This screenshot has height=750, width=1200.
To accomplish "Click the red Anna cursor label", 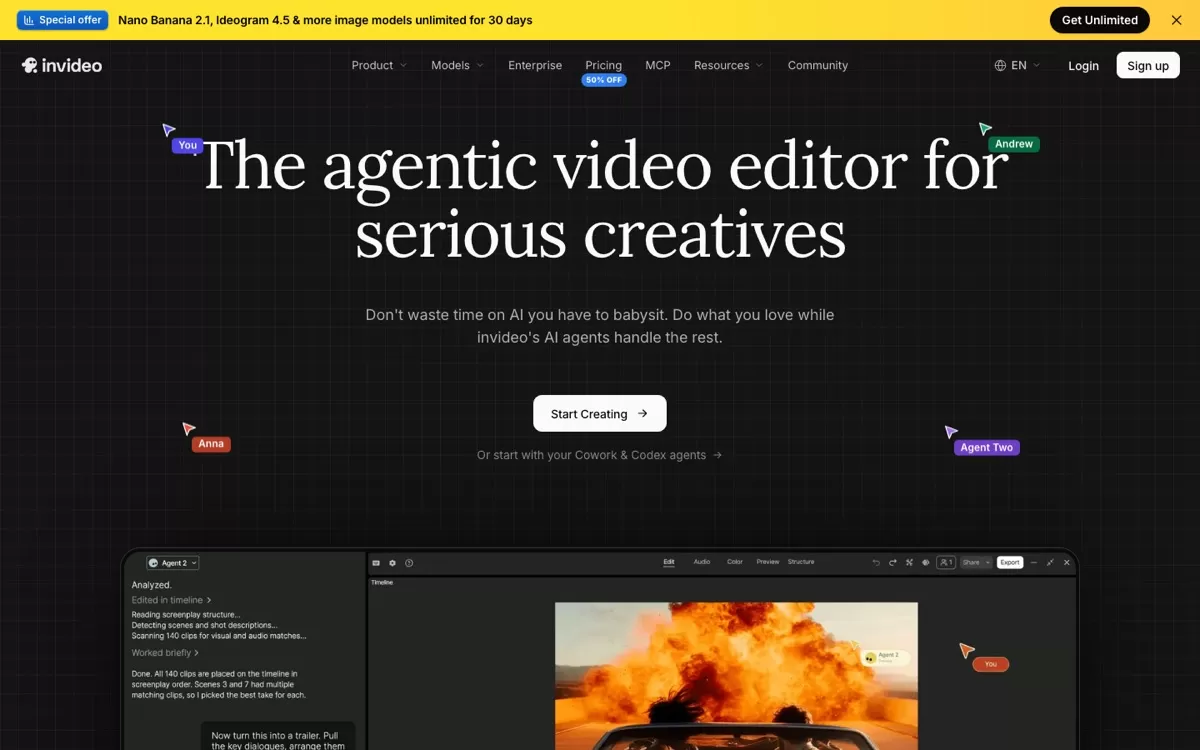I will [x=211, y=444].
